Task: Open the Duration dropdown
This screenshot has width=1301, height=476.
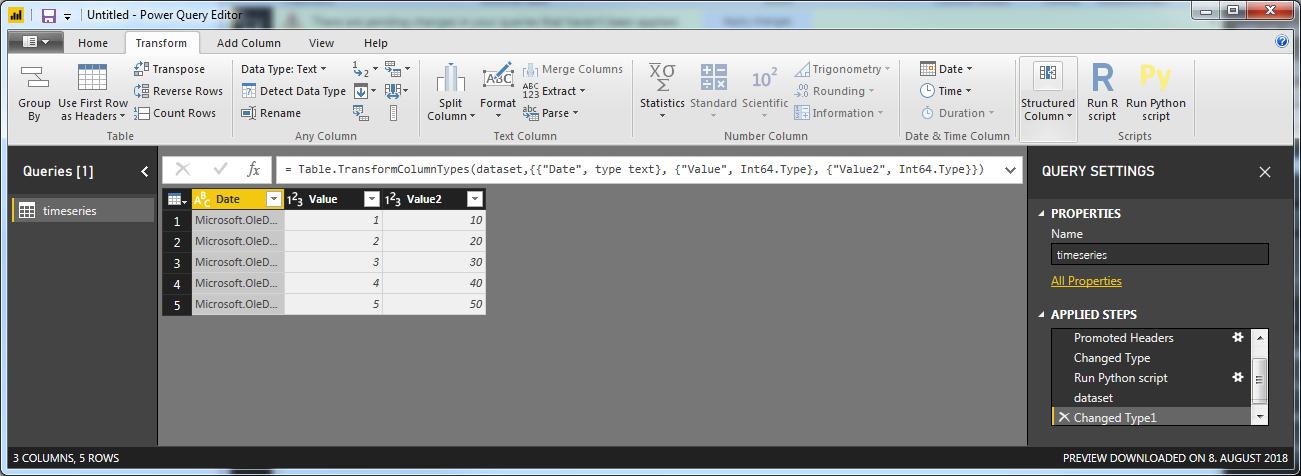Action: (958, 113)
